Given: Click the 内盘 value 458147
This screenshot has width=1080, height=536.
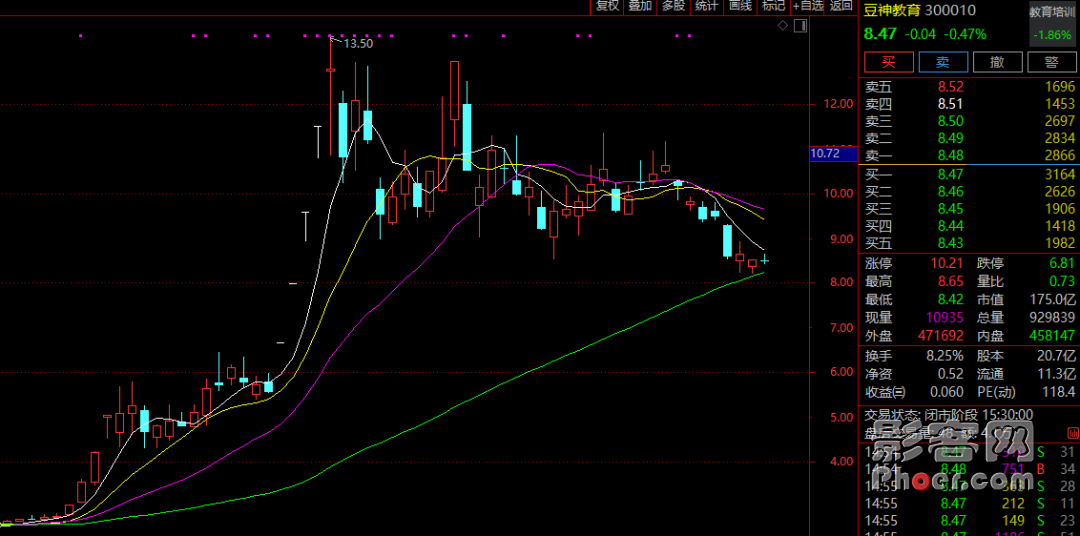Looking at the screenshot, I should (1052, 336).
